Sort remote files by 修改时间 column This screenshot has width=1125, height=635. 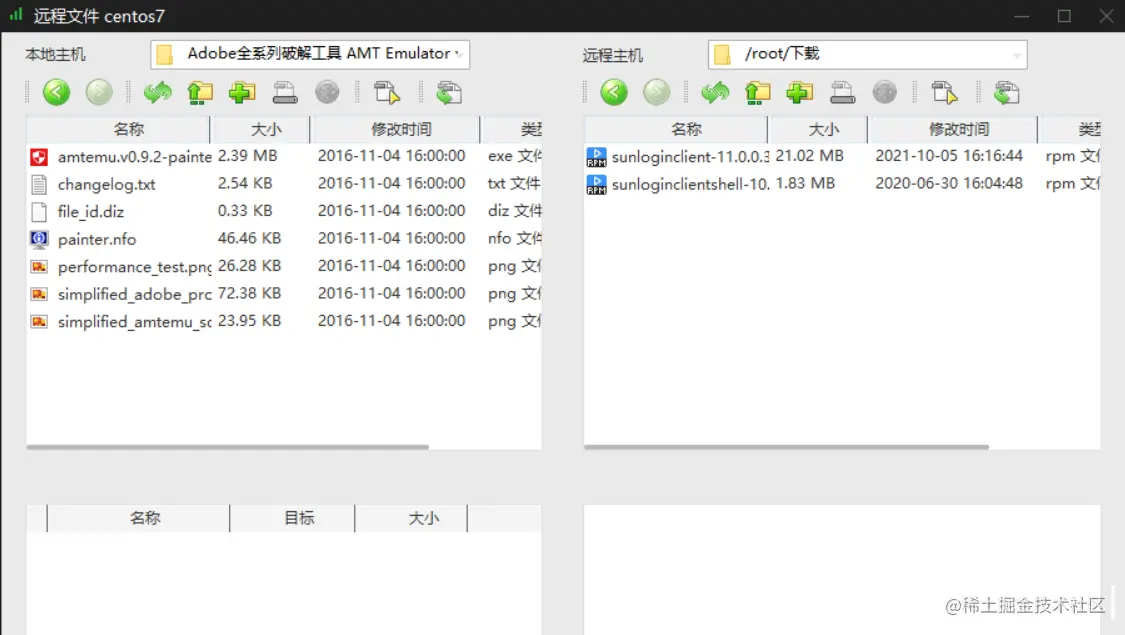(953, 129)
